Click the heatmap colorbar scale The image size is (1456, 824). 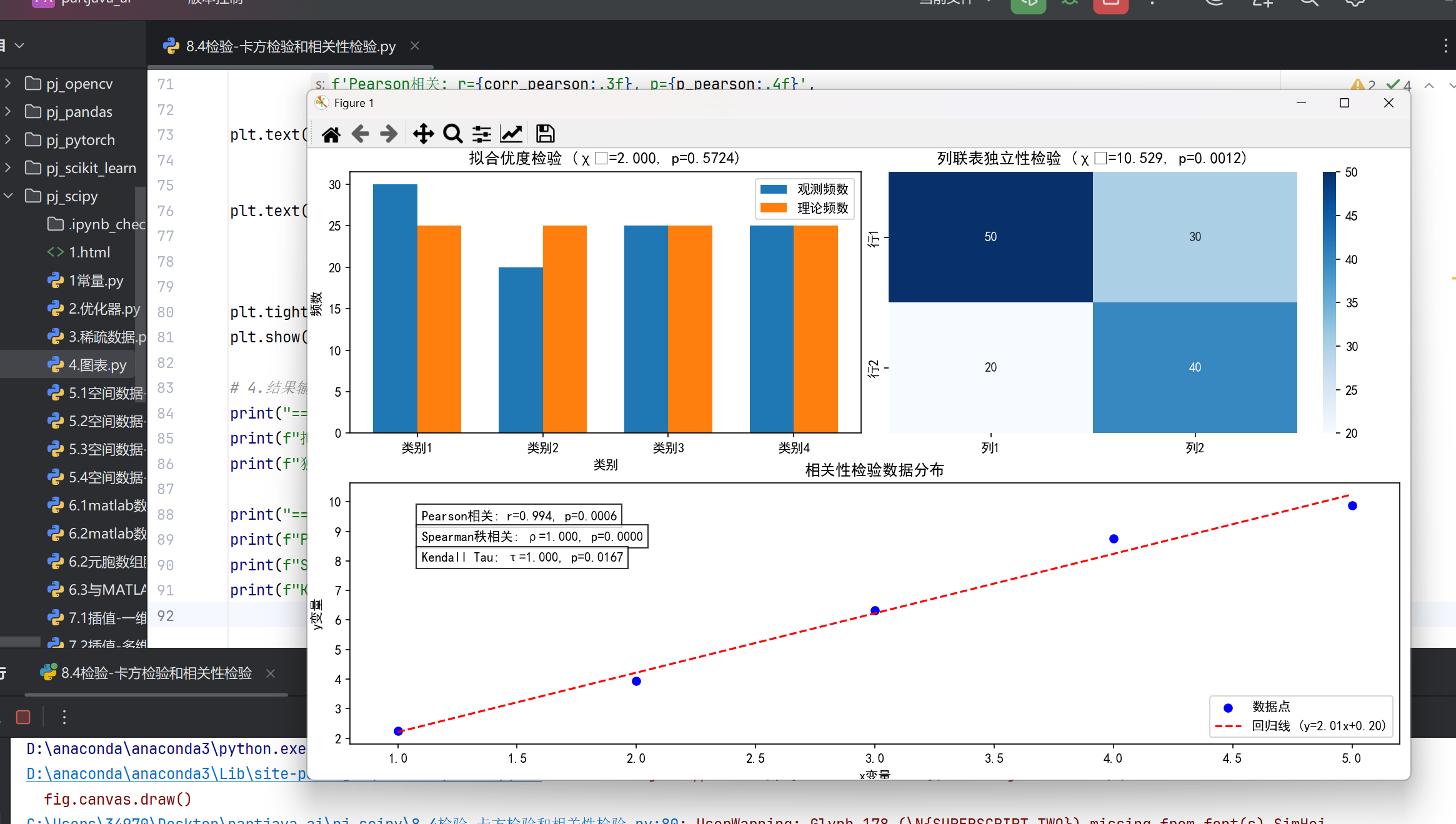(x=1329, y=302)
